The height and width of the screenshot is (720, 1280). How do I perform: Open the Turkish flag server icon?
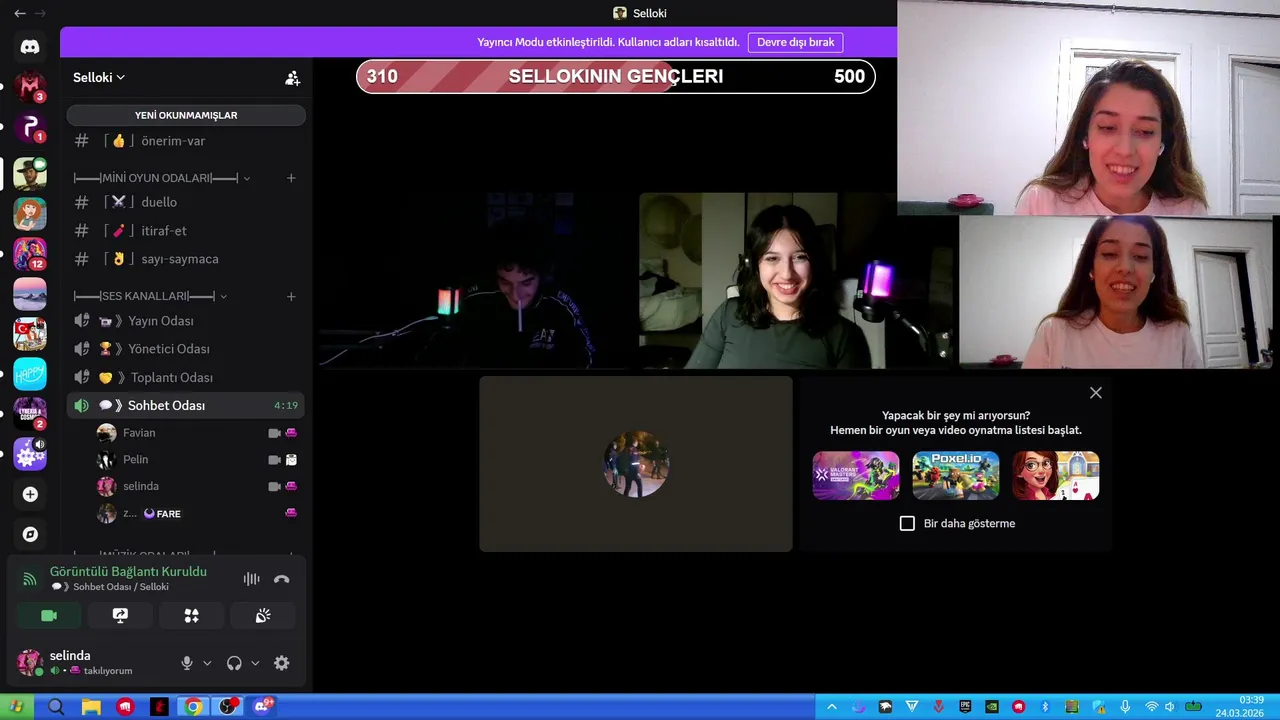tap(30, 334)
